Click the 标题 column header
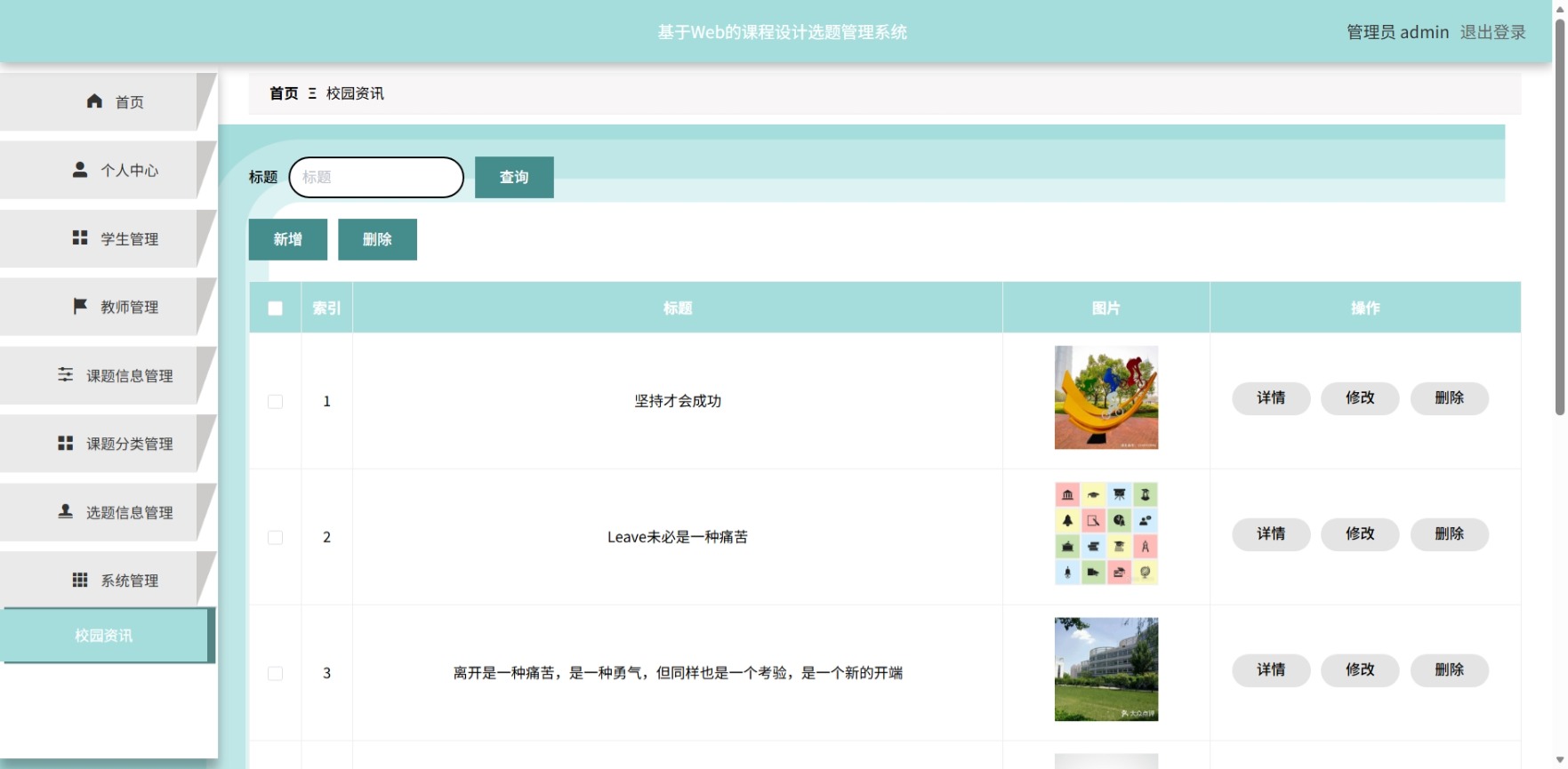This screenshot has width=1568, height=769. [x=678, y=308]
